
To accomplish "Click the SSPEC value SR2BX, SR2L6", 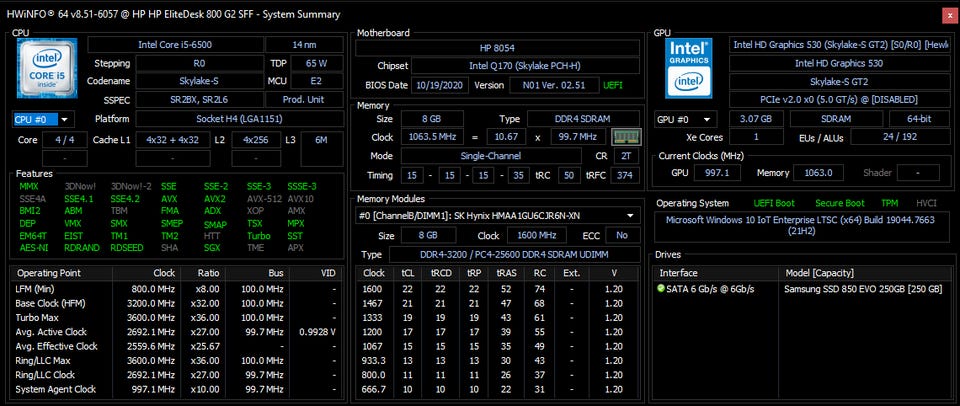I will [200, 99].
